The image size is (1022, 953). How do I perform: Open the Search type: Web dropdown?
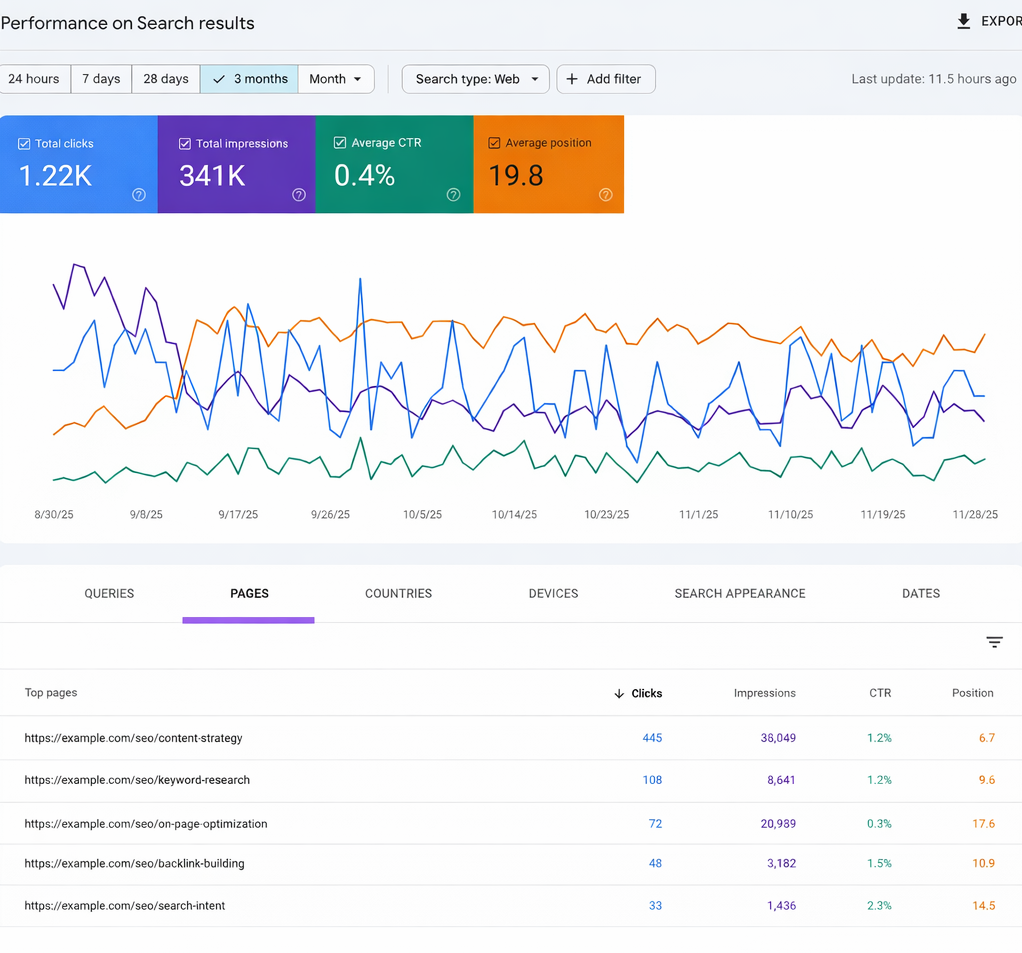coord(475,79)
